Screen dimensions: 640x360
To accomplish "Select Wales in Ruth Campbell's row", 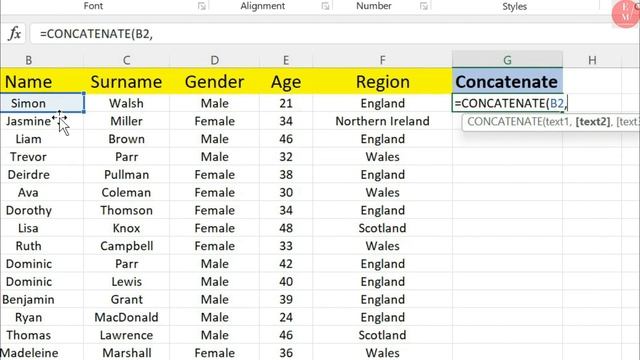I will (382, 246).
